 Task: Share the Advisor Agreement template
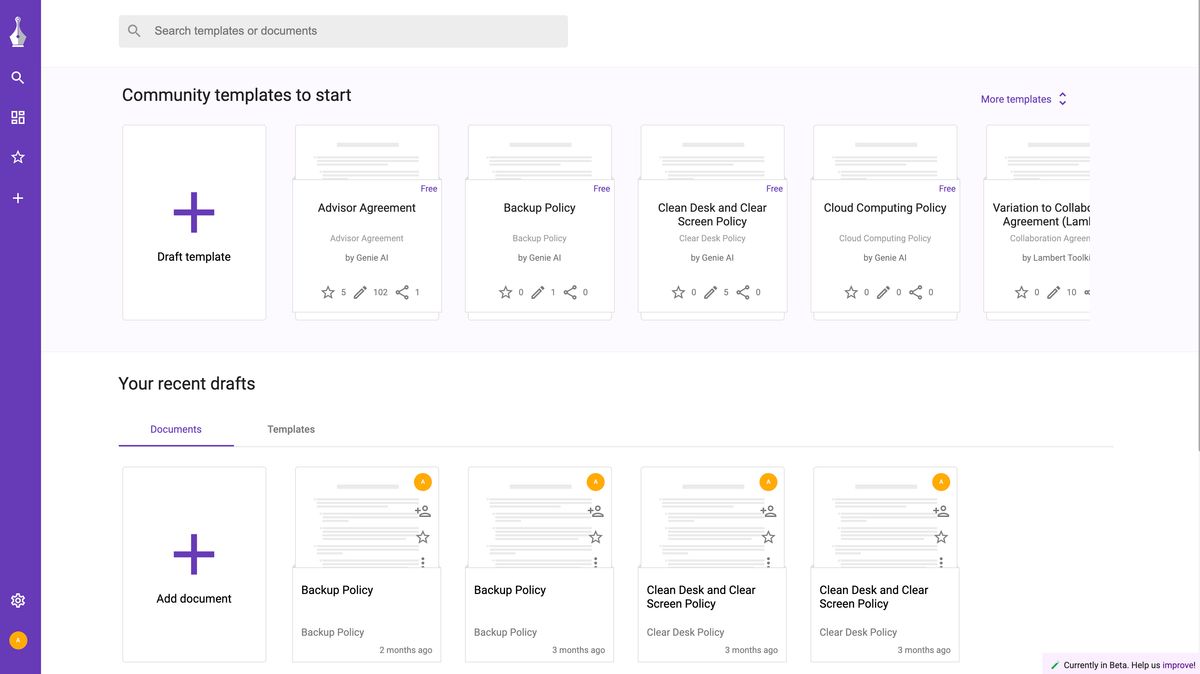click(404, 291)
